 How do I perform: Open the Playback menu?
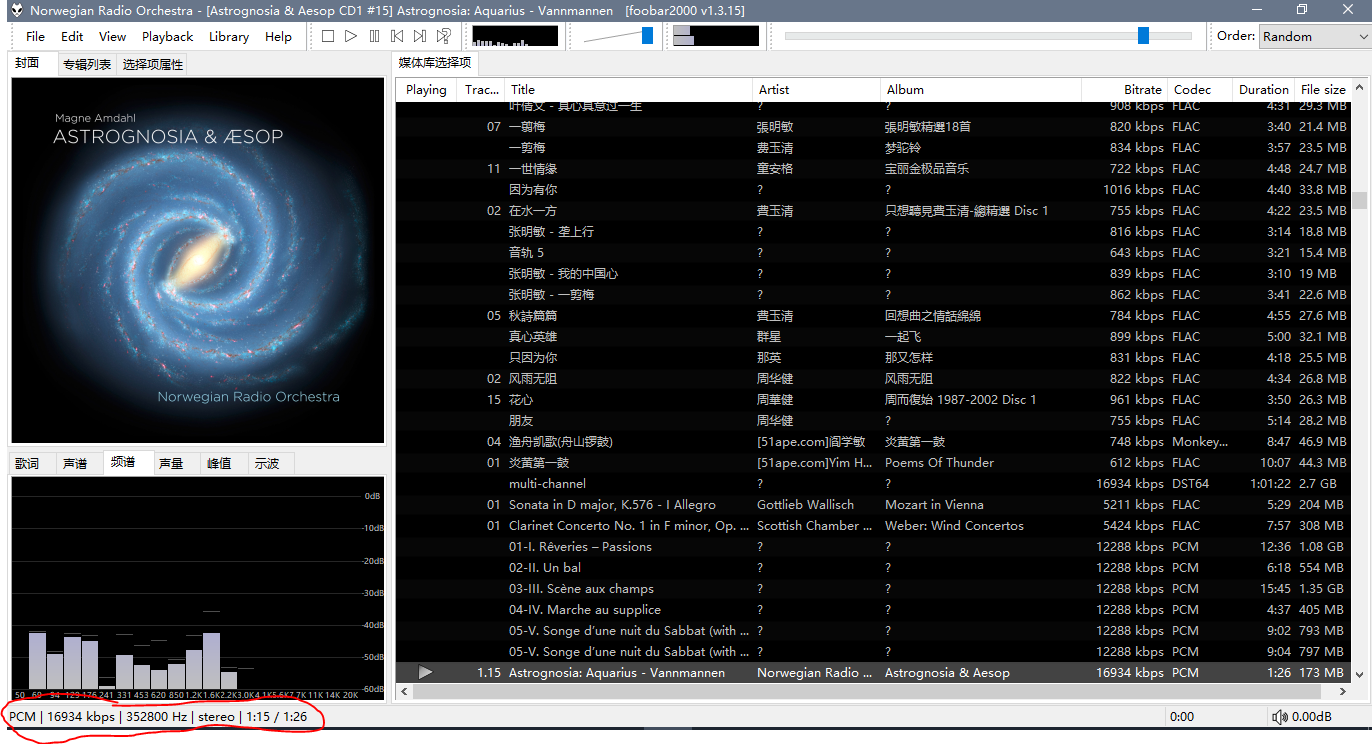[x=167, y=36]
